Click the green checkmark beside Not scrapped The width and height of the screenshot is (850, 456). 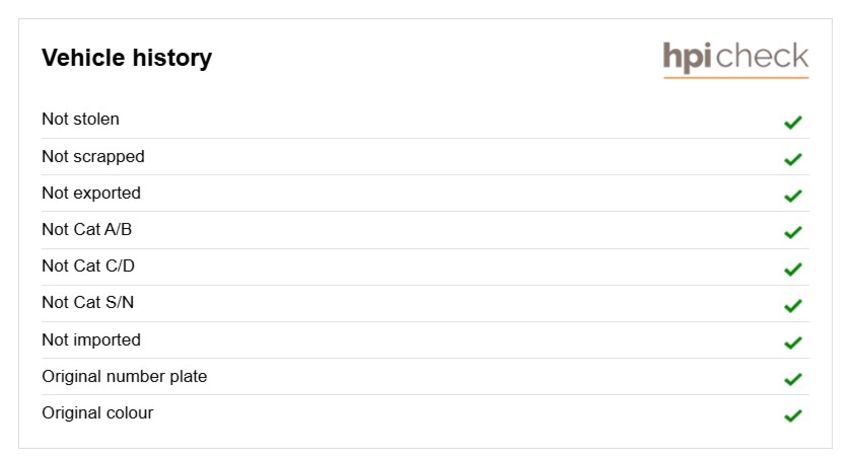click(793, 159)
